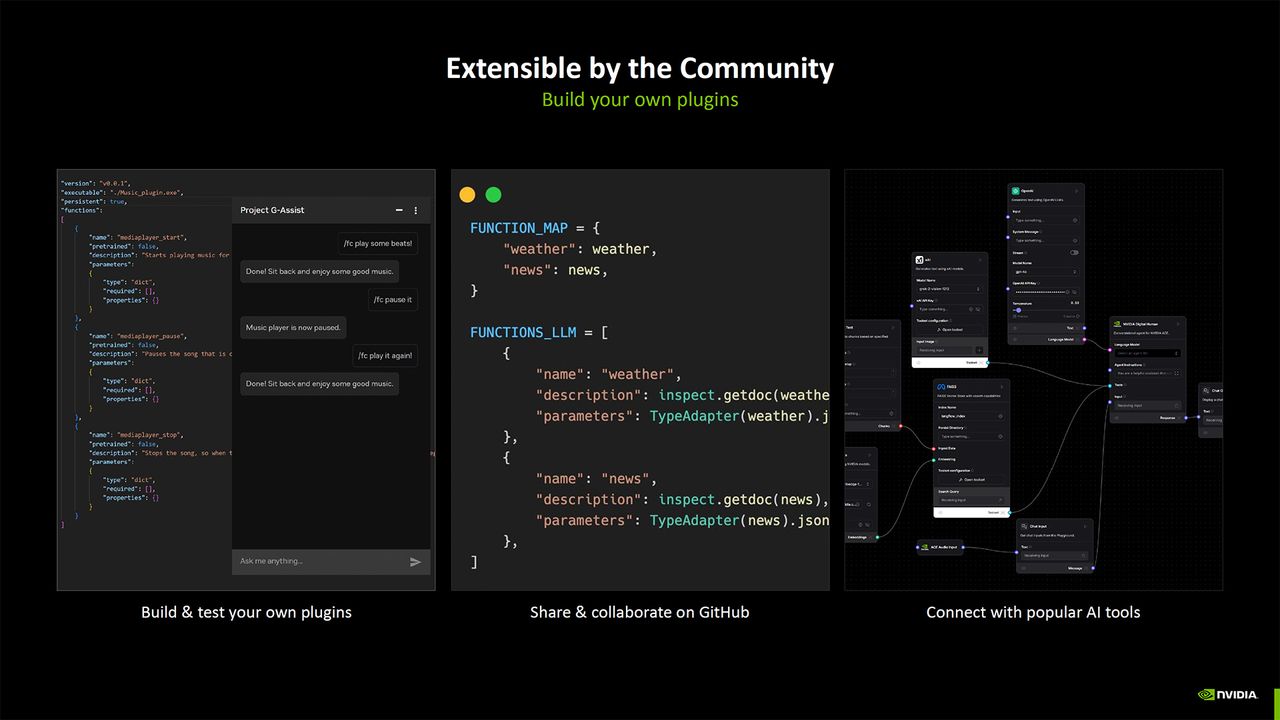Click the 'mediaplayer_stop' name in JSON code
The height and width of the screenshot is (720, 1280).
[x=149, y=434]
